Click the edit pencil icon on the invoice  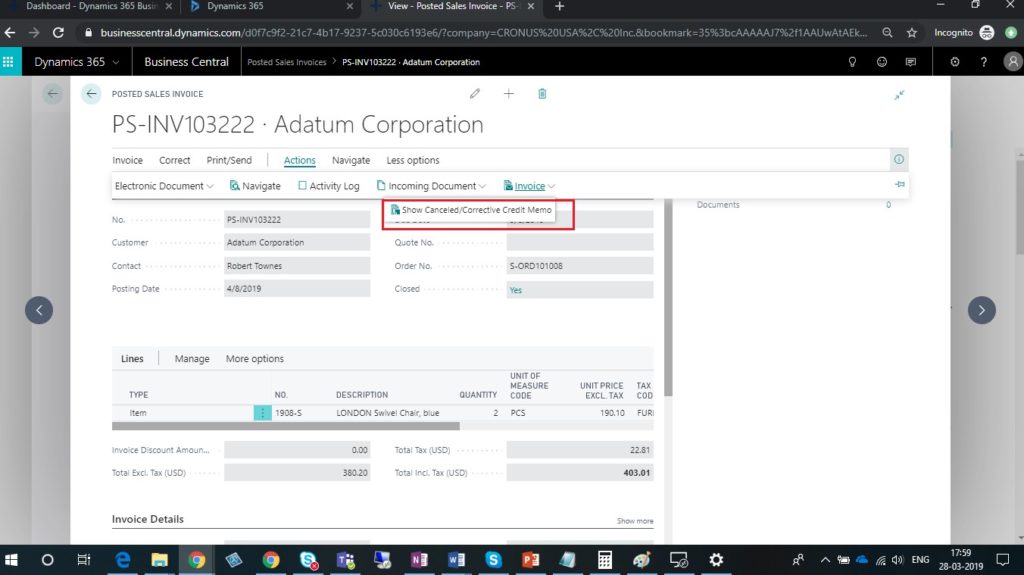pos(475,94)
